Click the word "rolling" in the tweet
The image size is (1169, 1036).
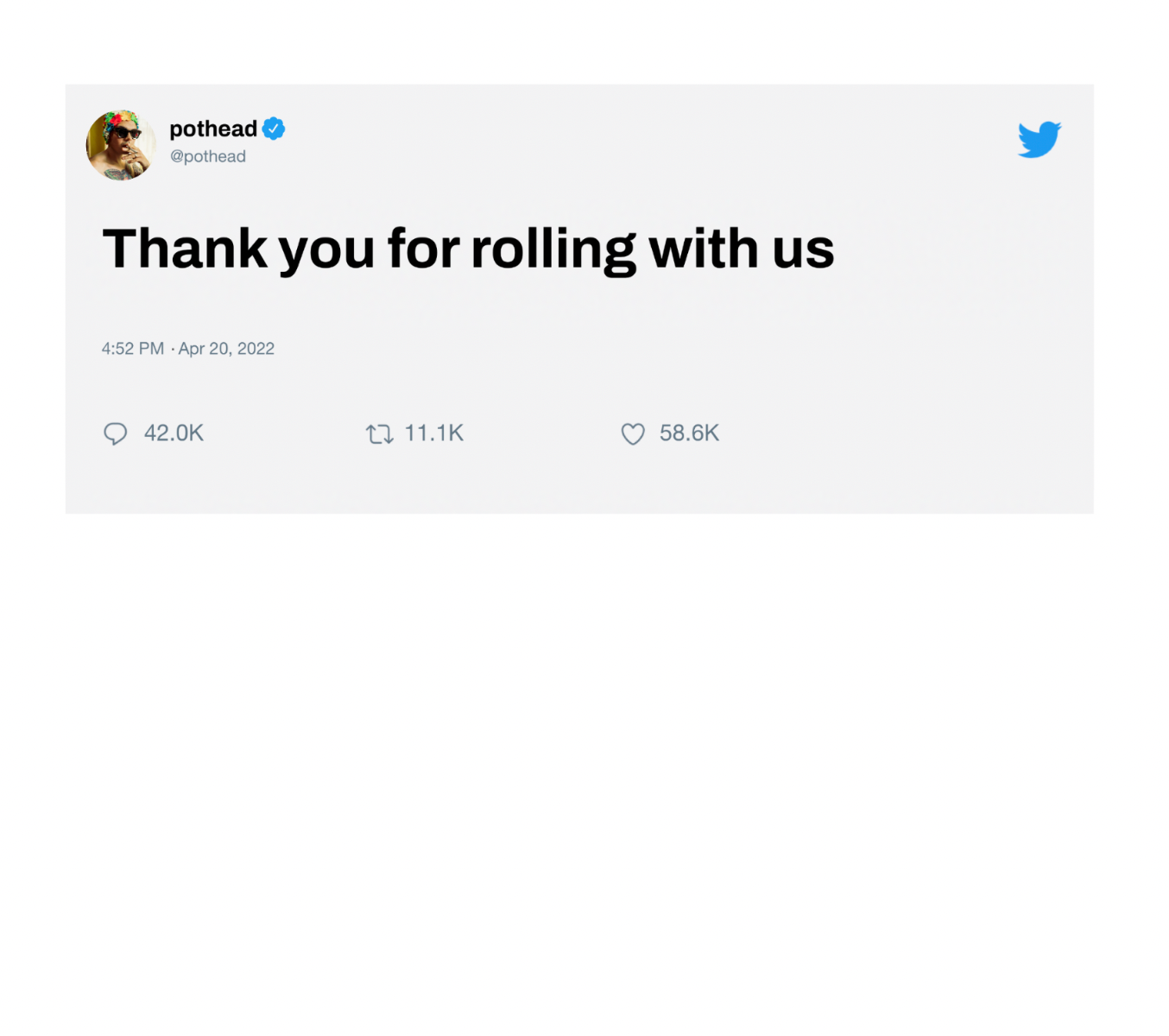click(x=553, y=250)
